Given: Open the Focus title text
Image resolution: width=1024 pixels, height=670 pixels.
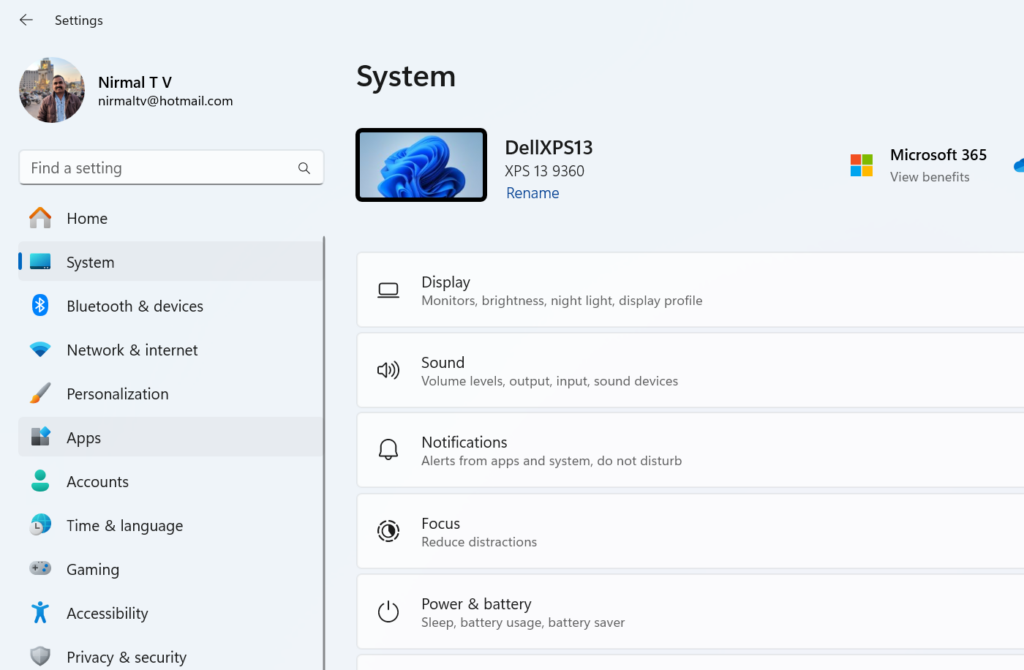Looking at the screenshot, I should (x=441, y=523).
